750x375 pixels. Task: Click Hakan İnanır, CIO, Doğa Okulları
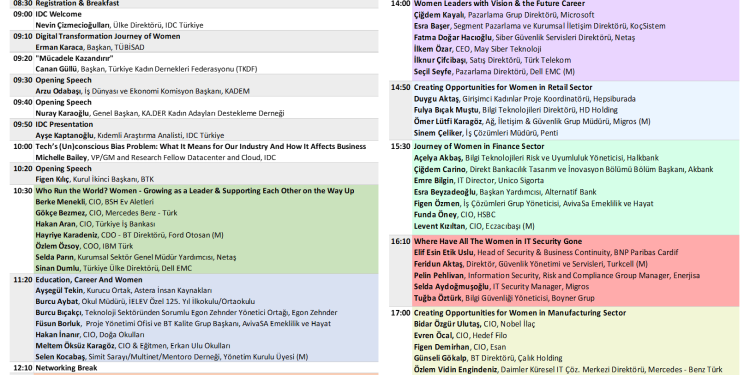point(90,334)
